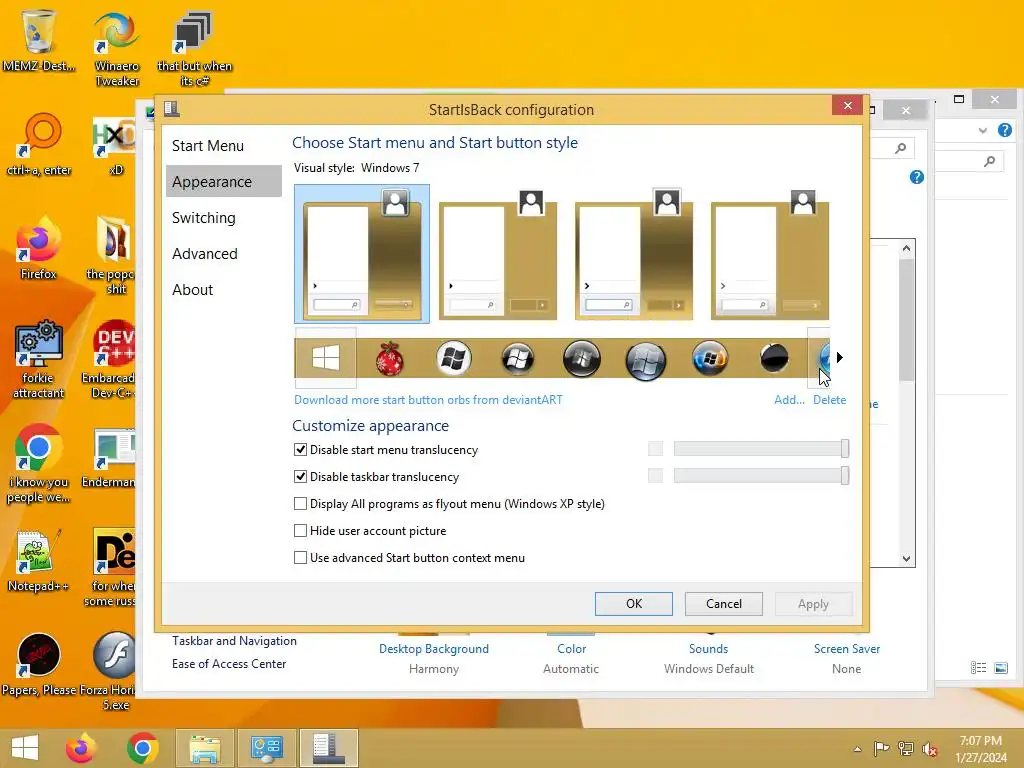The width and height of the screenshot is (1024, 768).
Task: Open Desktop Background in Personalization window
Action: pyautogui.click(x=434, y=648)
